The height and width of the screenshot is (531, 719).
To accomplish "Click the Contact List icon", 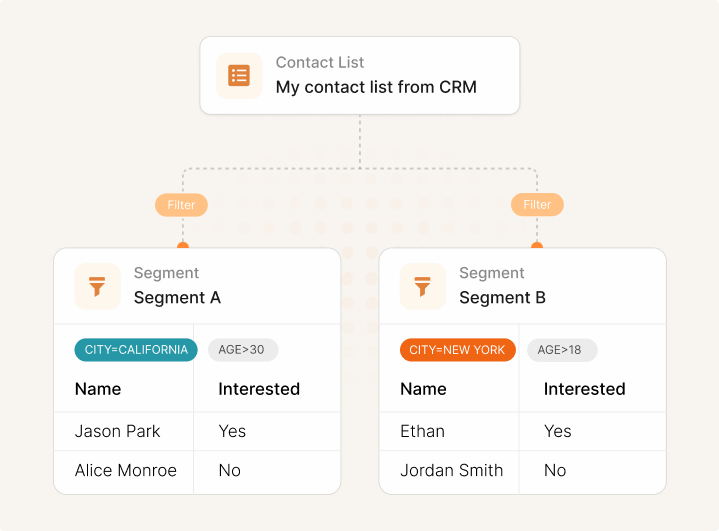I will [239, 76].
